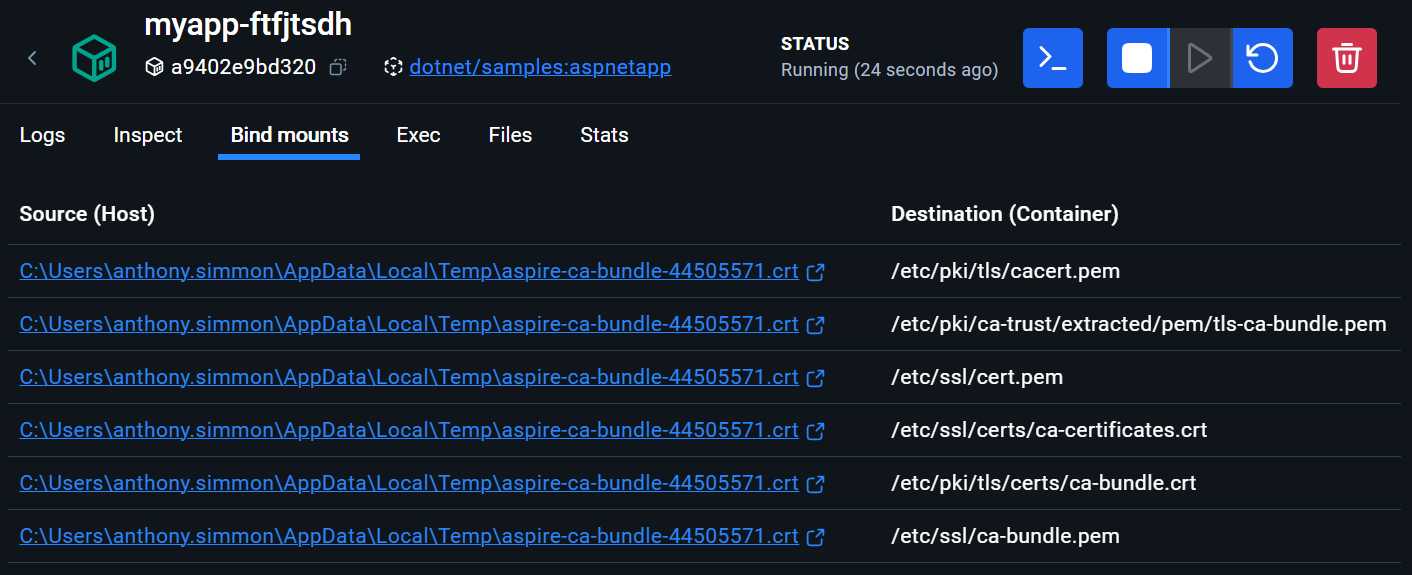
Task: Open the Exec tab
Action: click(x=418, y=135)
